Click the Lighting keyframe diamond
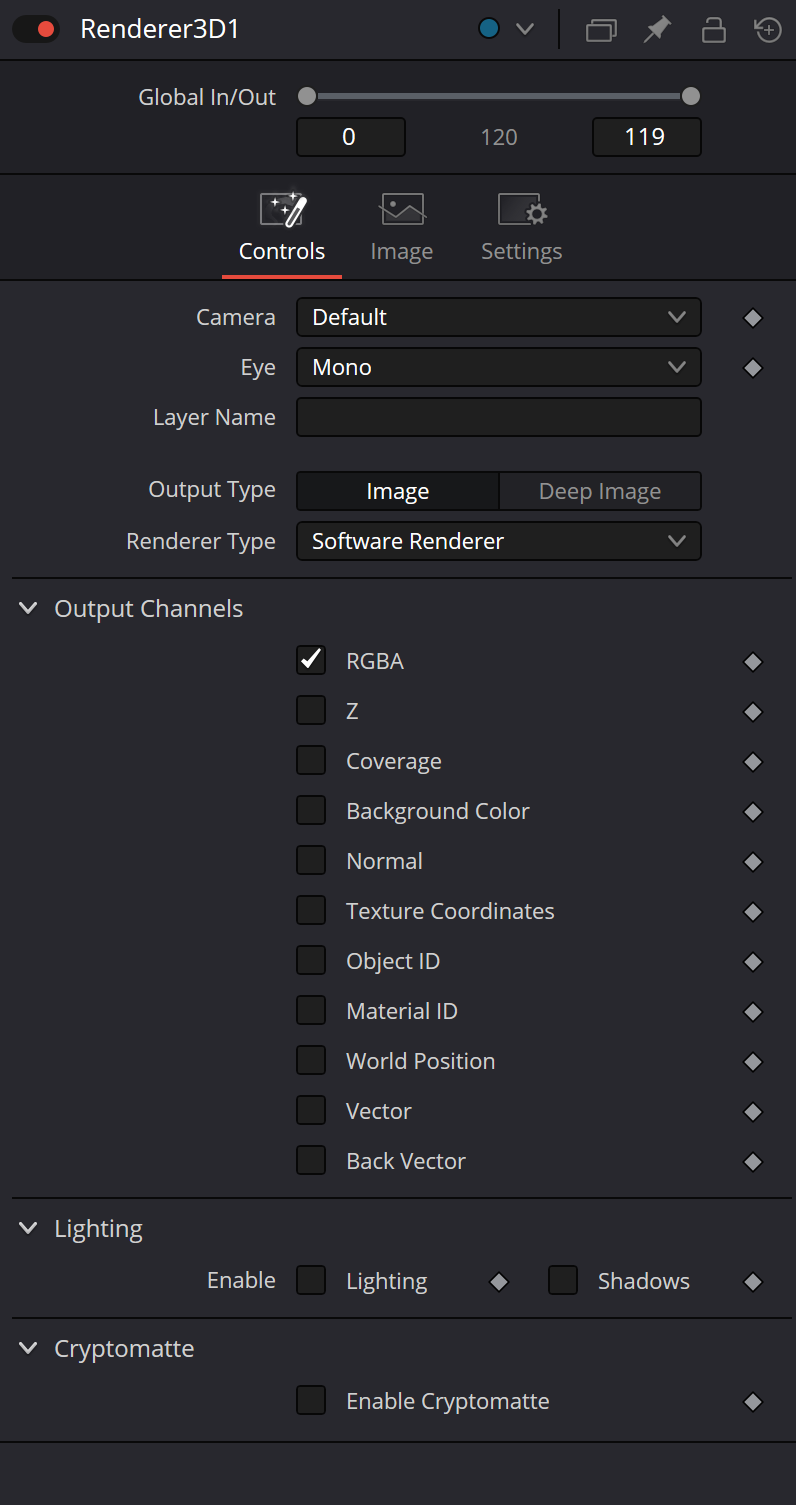 pos(499,1282)
